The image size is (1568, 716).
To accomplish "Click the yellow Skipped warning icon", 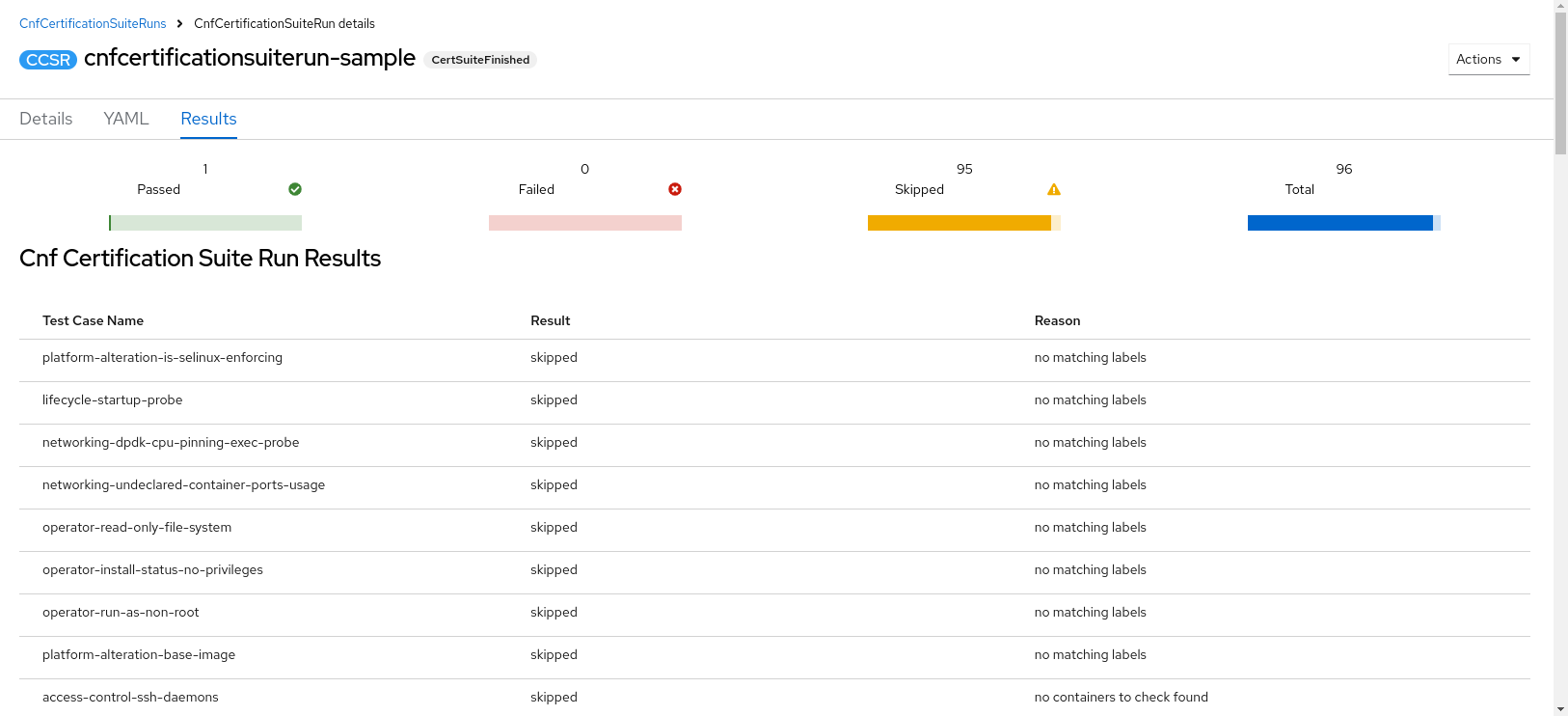I will point(1054,189).
